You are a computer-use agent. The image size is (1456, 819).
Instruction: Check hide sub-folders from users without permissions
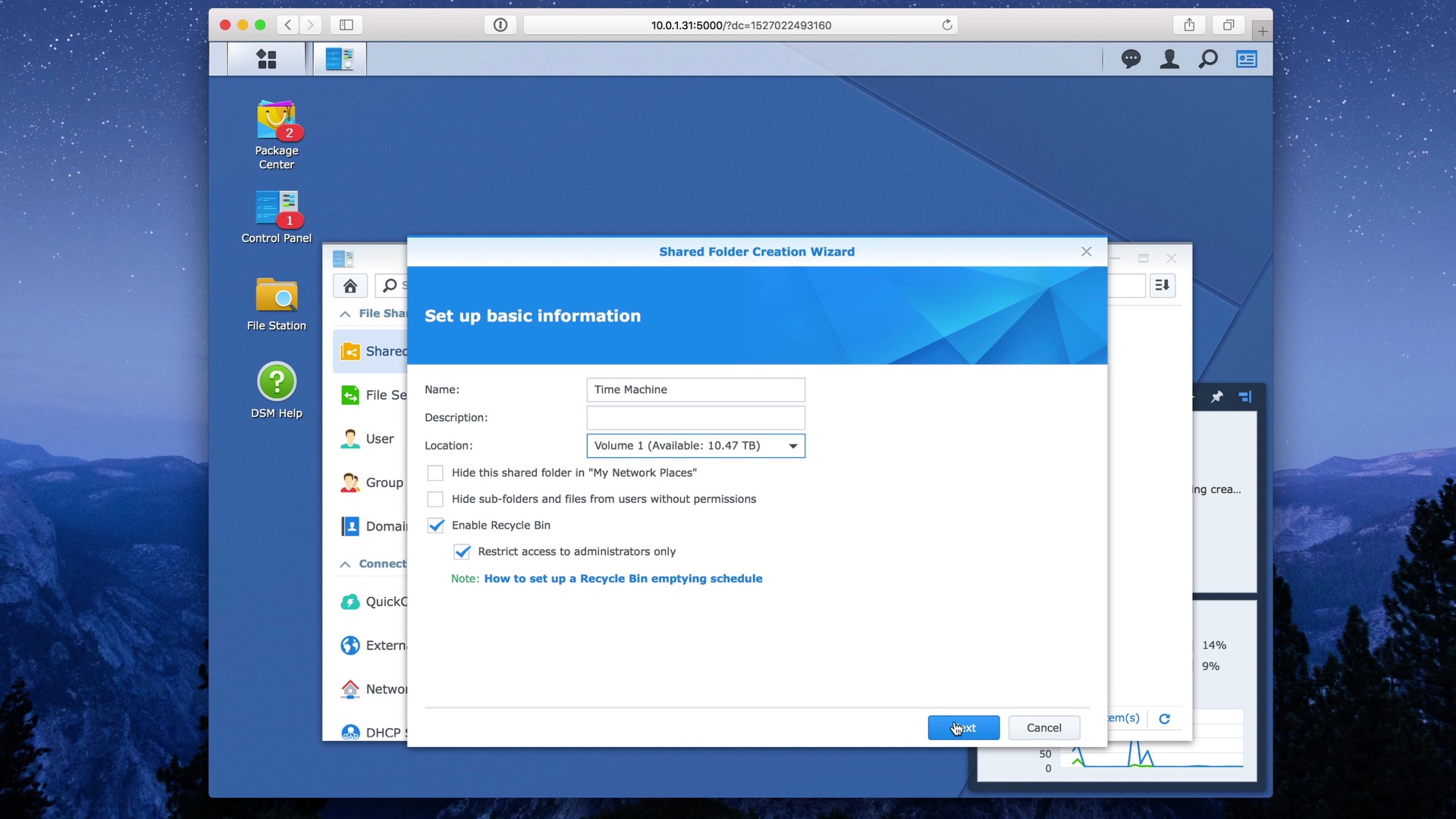coord(436,499)
